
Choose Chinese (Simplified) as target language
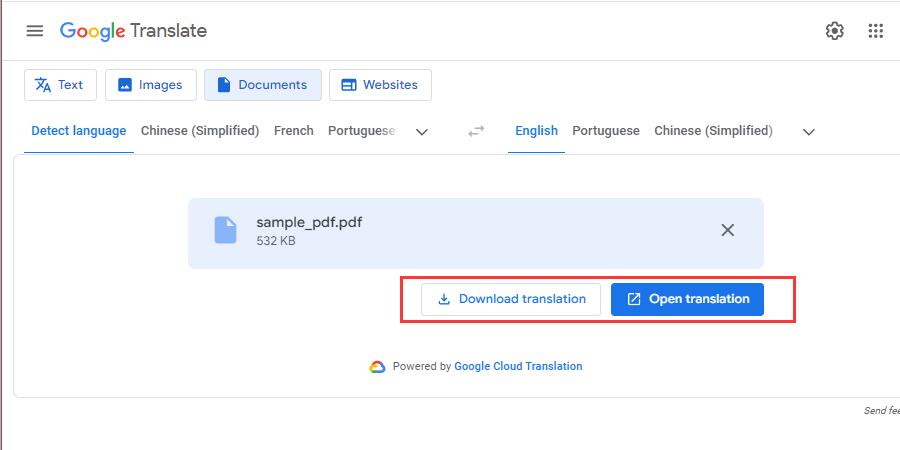pos(713,131)
